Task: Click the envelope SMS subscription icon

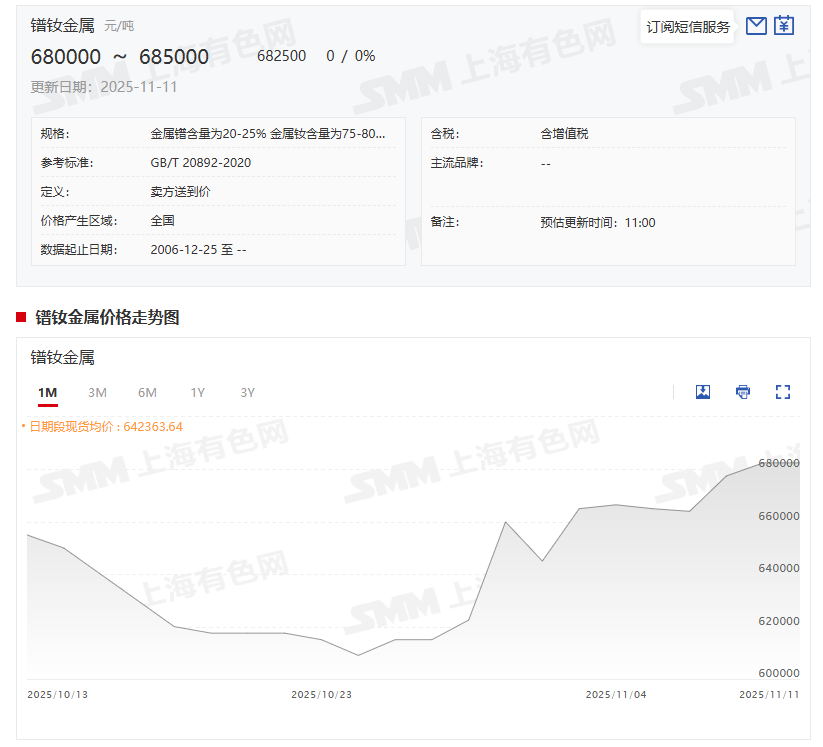Action: click(756, 26)
